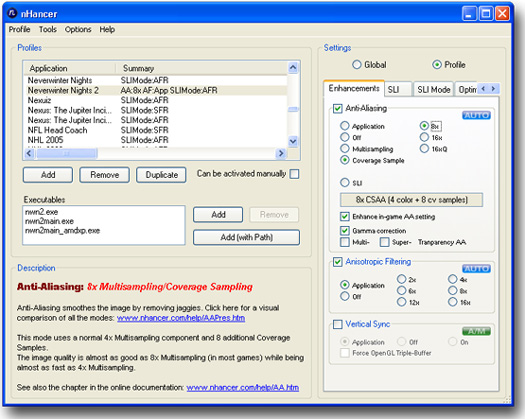
Task: Toggle Enhance in-game AA setting
Action: pyautogui.click(x=345, y=217)
